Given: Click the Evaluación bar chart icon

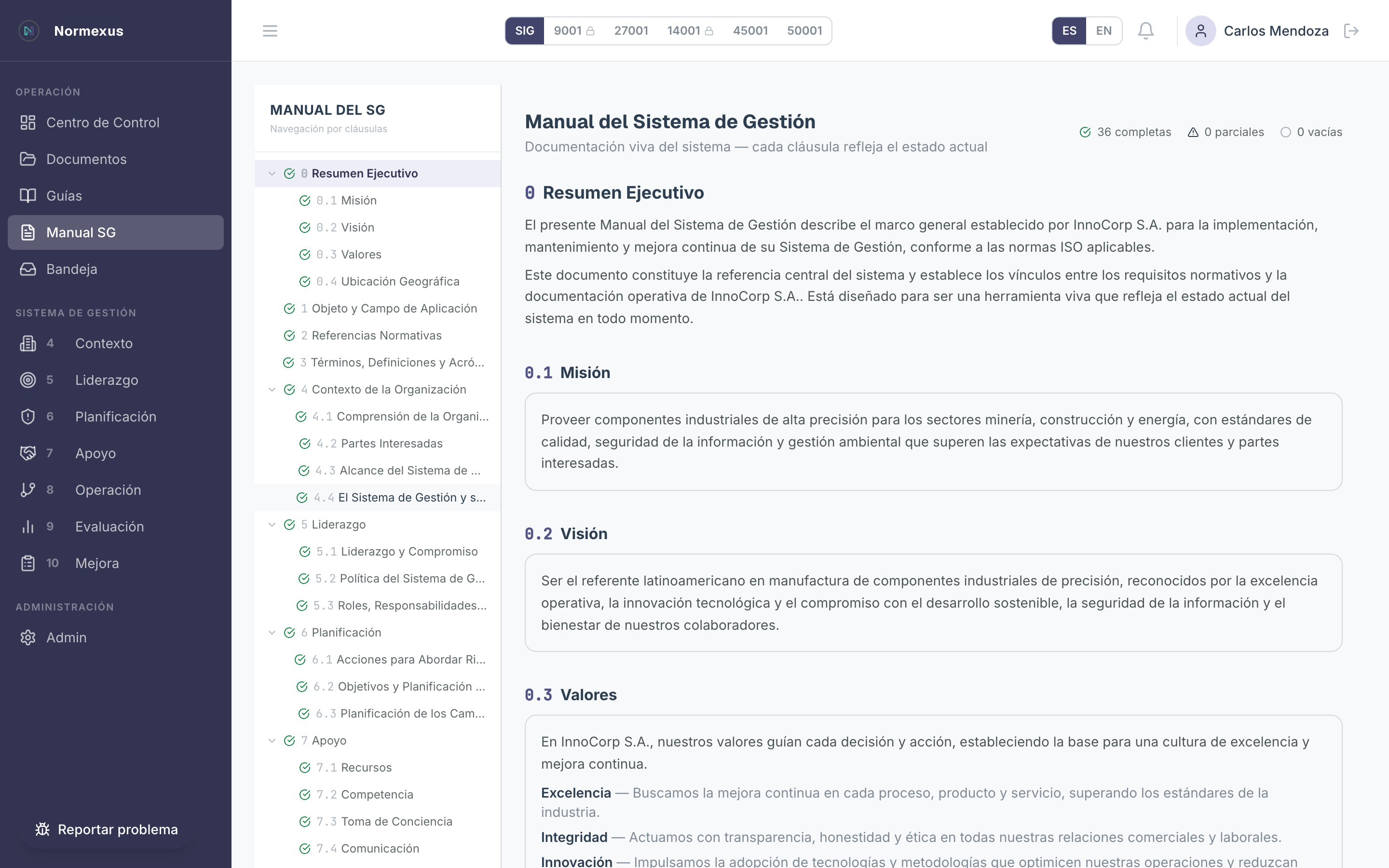Looking at the screenshot, I should [x=27, y=527].
